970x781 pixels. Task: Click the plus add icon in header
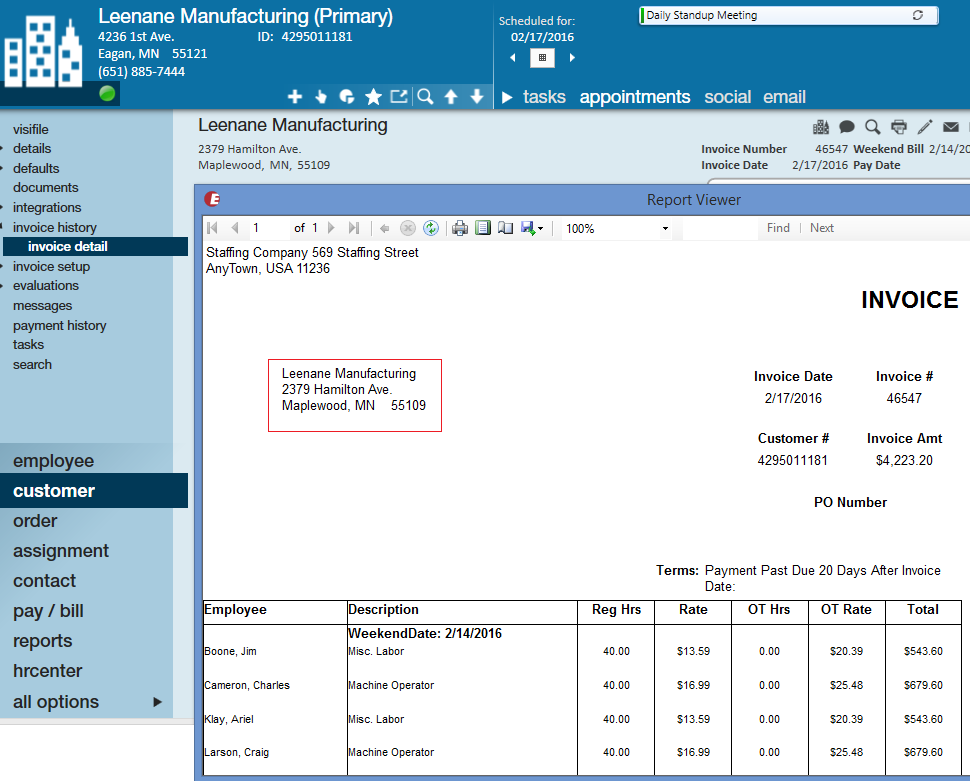(x=295, y=97)
